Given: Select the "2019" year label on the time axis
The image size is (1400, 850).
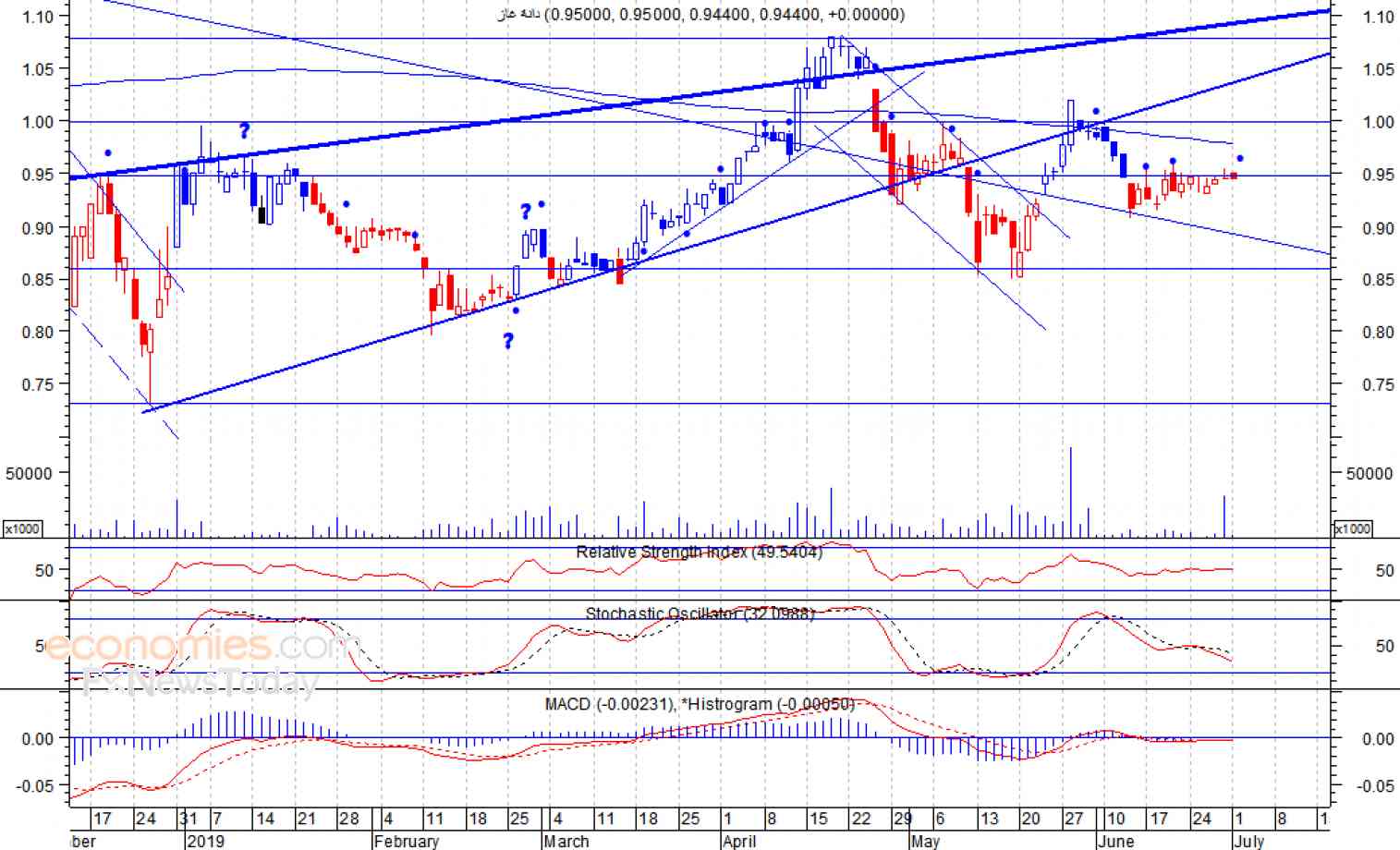Looking at the screenshot, I should pyautogui.click(x=205, y=841).
